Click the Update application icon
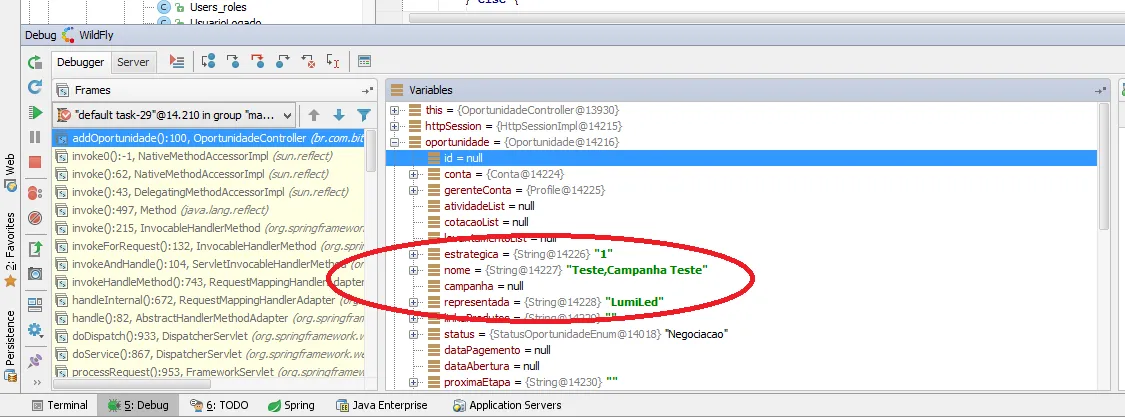Image resolution: width=1125 pixels, height=418 pixels. point(35,87)
